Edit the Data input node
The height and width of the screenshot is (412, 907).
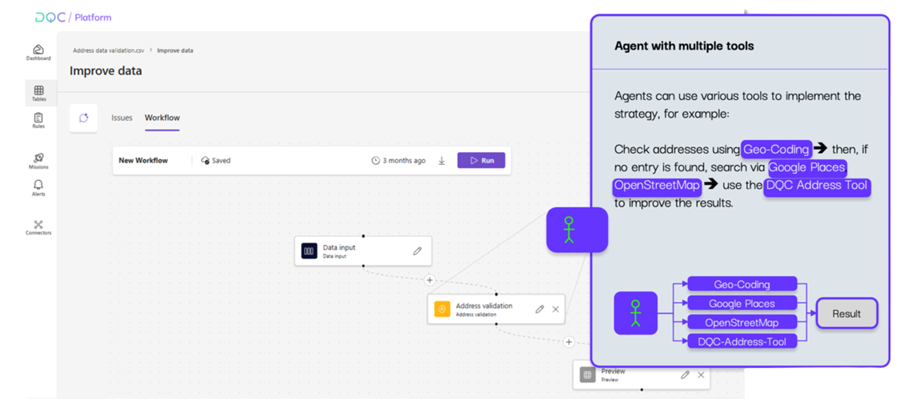(417, 251)
